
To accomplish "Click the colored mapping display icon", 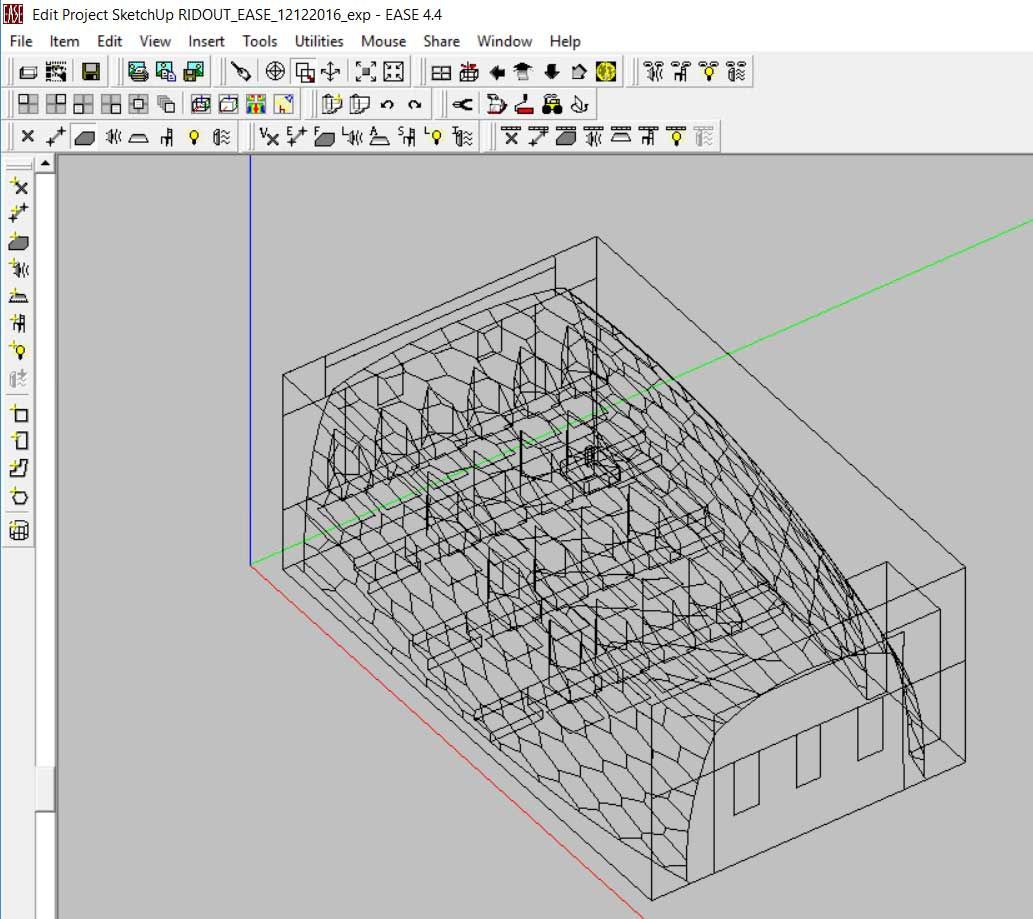I will 256,104.
